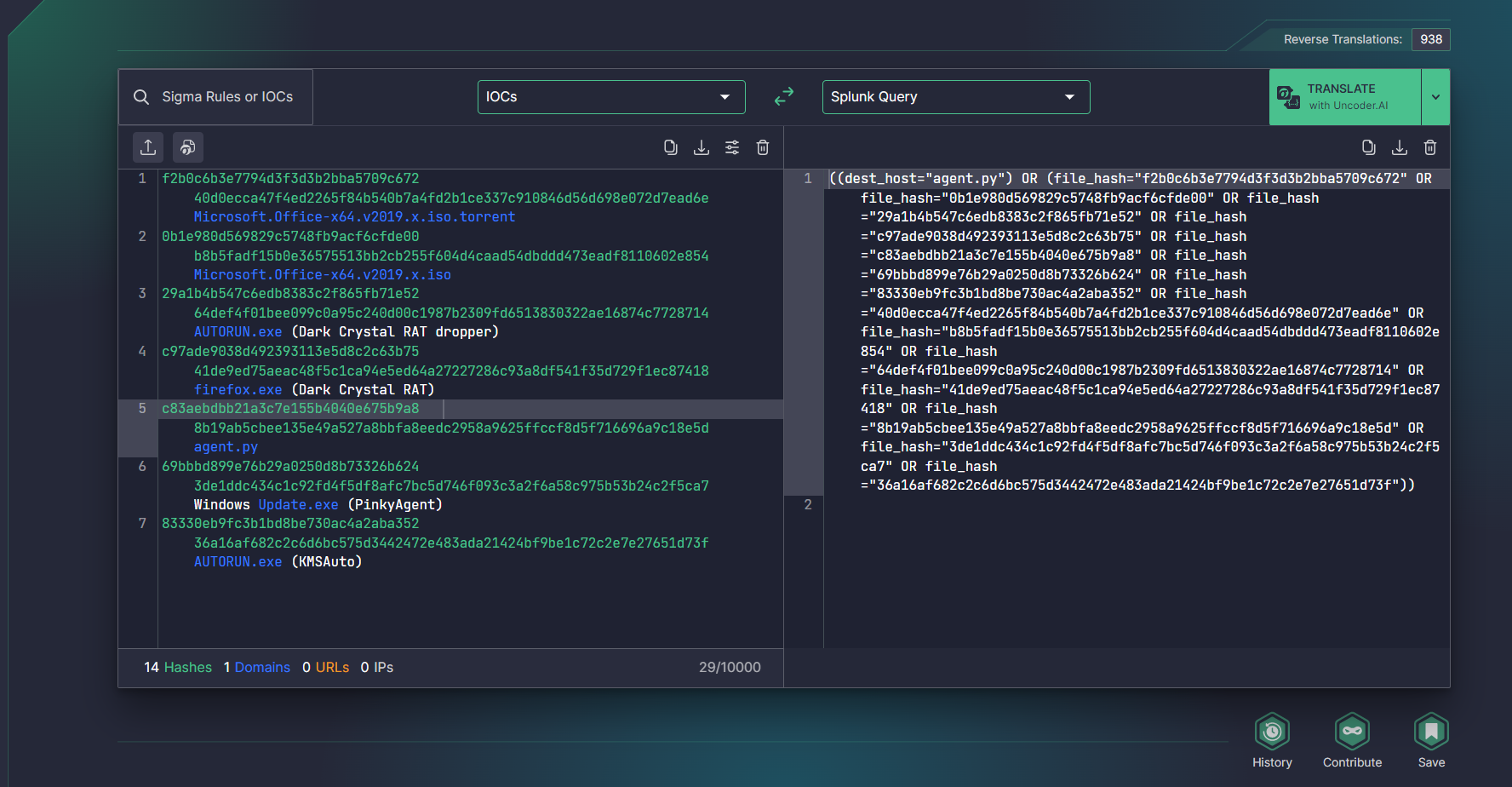Click the parse-from-web icon beside upload
The height and width of the screenshot is (787, 1512).
188,147
